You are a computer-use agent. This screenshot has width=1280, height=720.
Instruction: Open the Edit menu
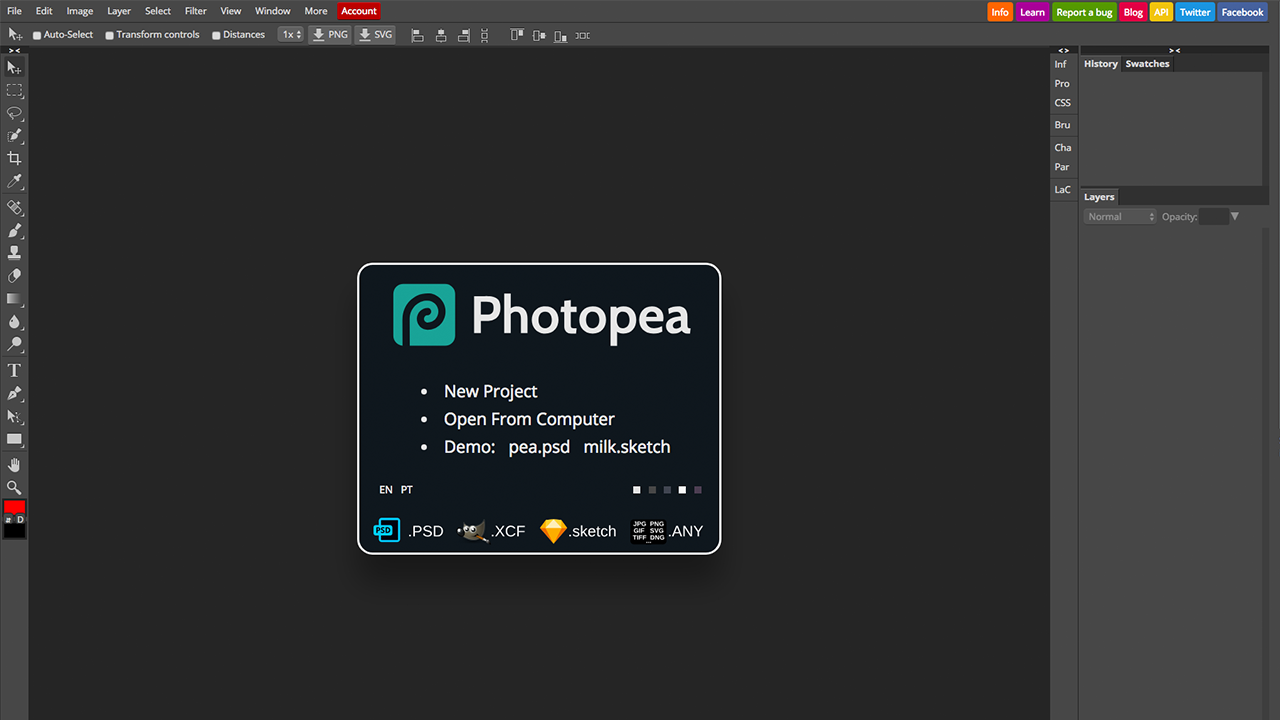coord(44,11)
